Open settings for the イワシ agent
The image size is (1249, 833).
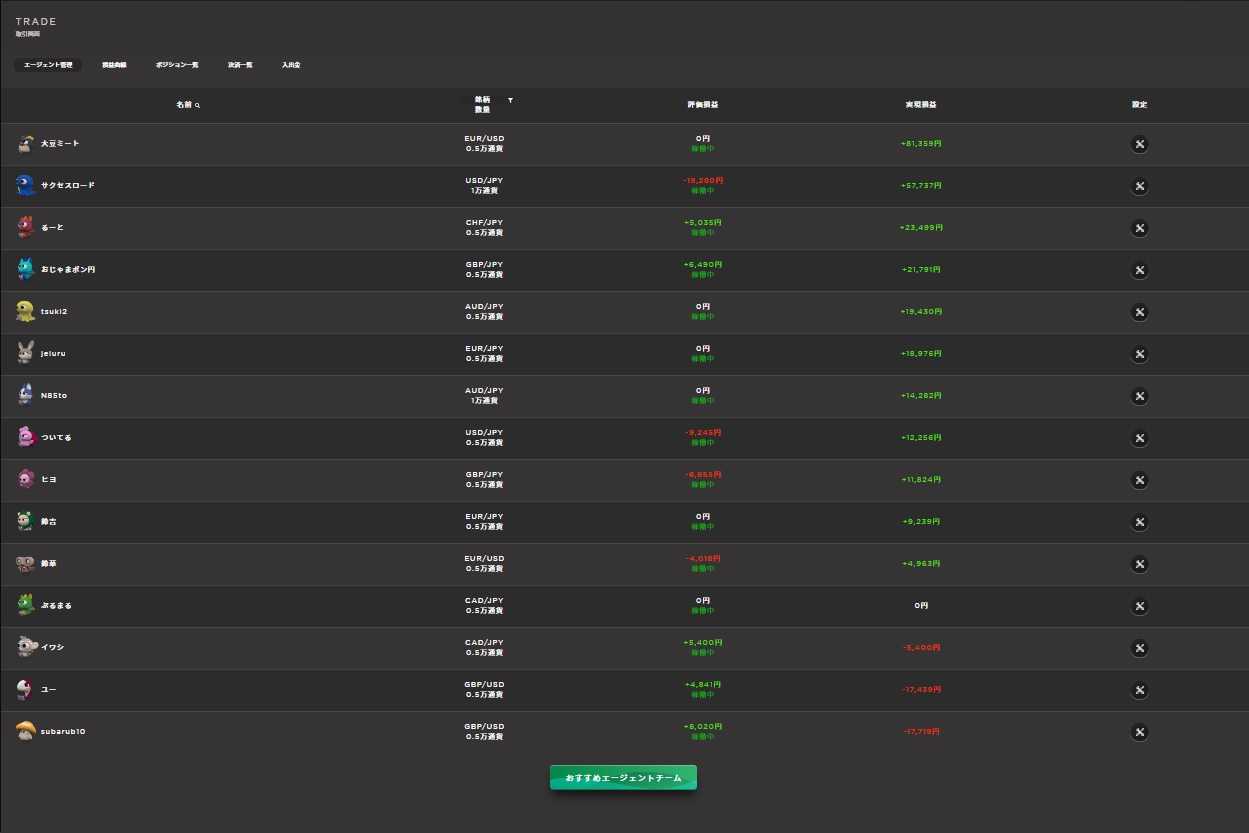(1139, 648)
